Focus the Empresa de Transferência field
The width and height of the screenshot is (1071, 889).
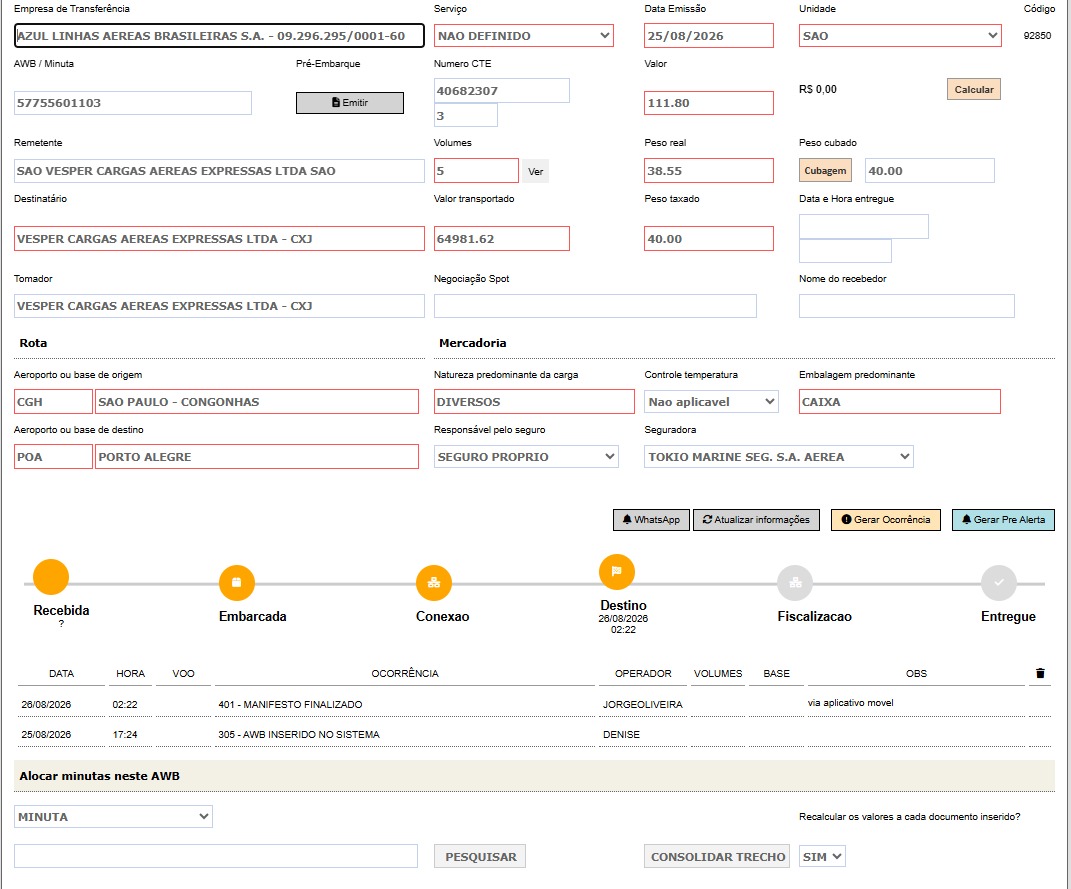pos(219,36)
